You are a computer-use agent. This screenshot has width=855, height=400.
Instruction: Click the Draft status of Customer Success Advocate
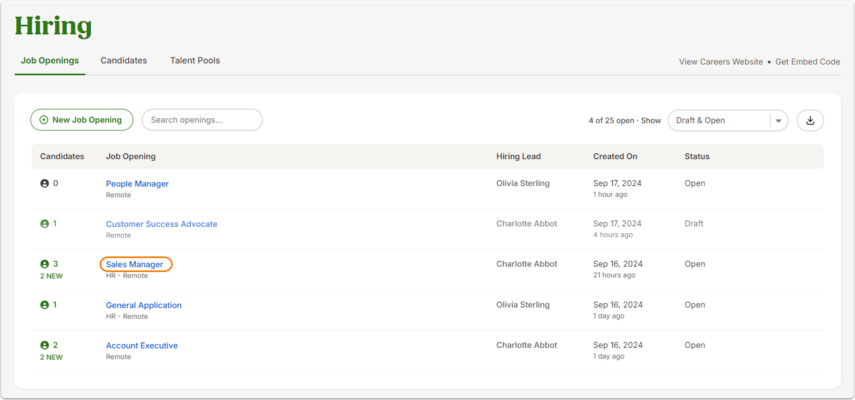pyautogui.click(x=694, y=223)
